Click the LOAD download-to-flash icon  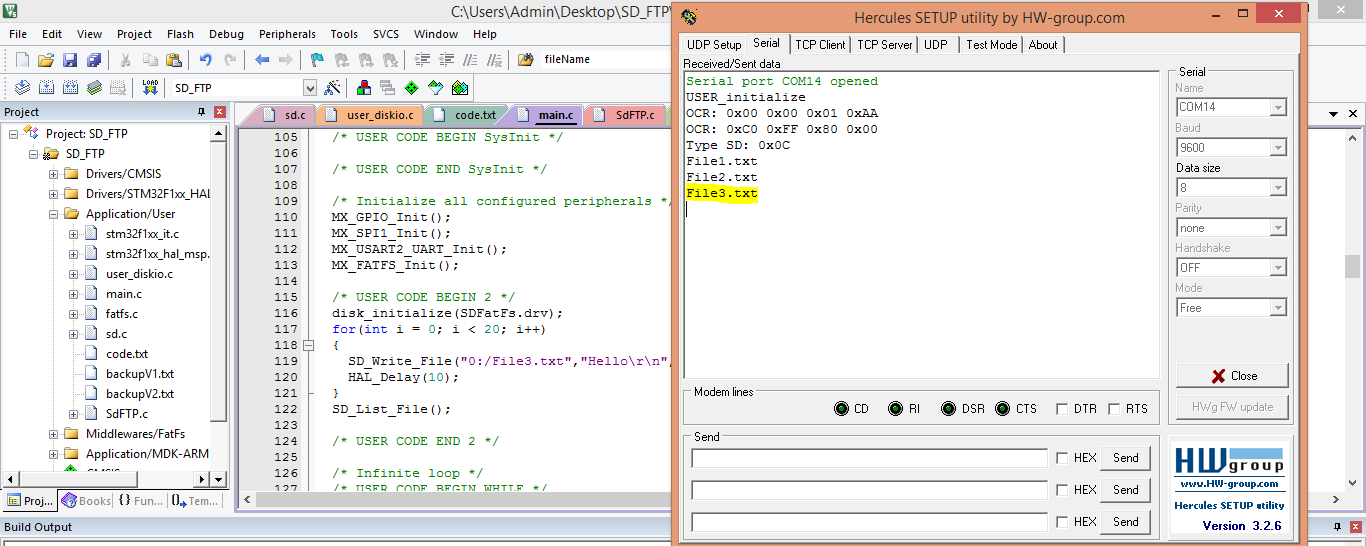pyautogui.click(x=150, y=88)
